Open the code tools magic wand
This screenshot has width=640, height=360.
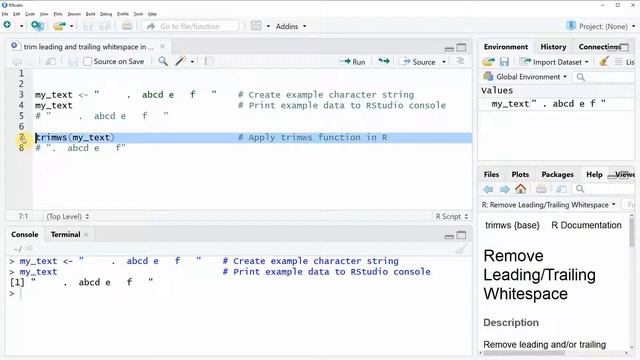(180, 62)
